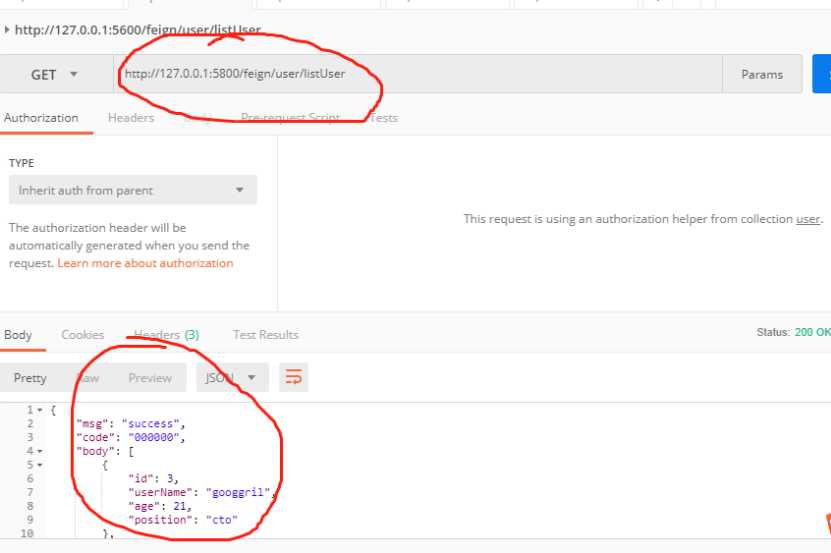Open the user collection link
The image size is (831, 553).
pyautogui.click(x=808, y=219)
